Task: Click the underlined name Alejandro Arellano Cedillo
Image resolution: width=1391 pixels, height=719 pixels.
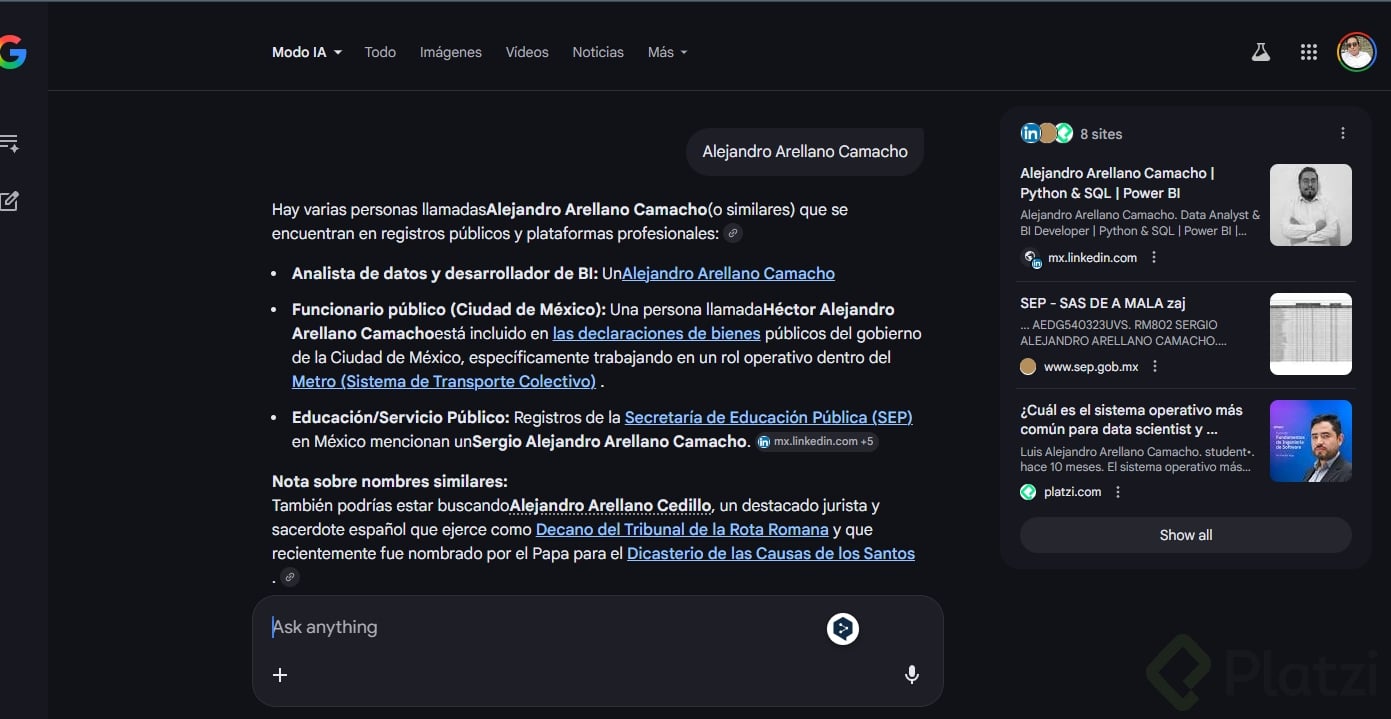Action: click(x=611, y=505)
